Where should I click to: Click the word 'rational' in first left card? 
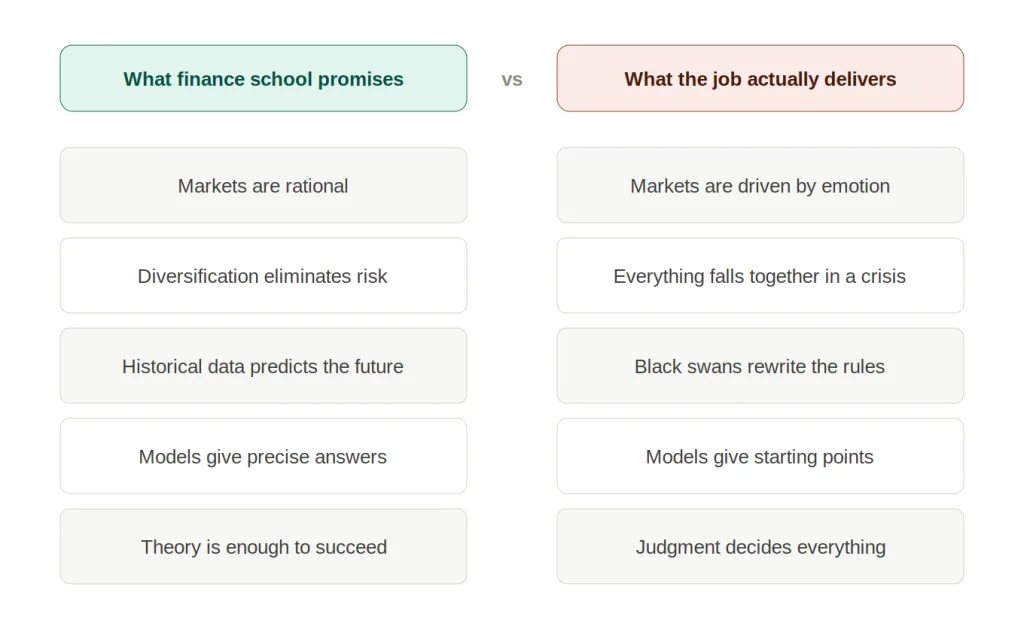tap(317, 186)
